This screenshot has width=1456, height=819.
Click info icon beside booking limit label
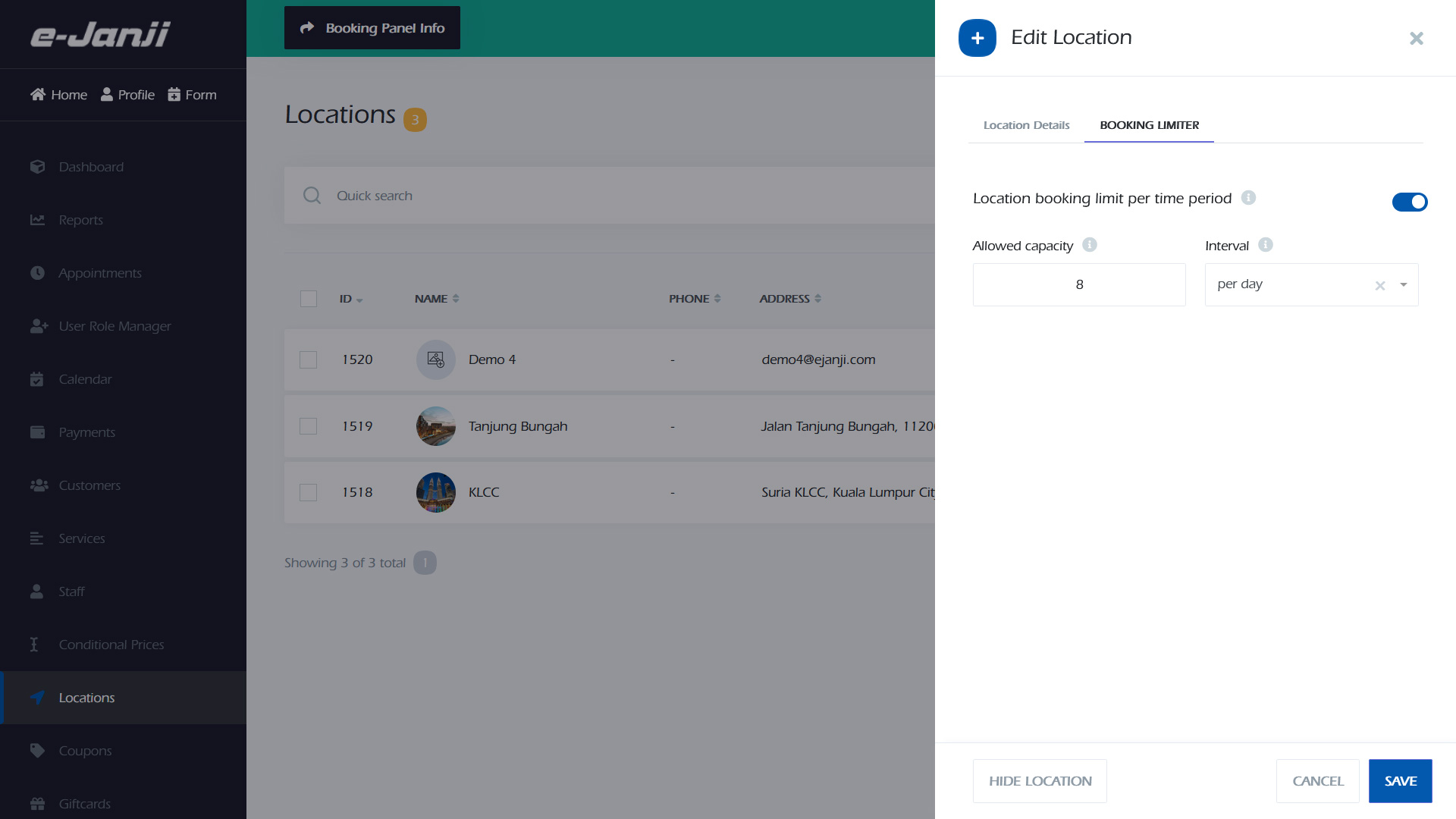(1248, 198)
